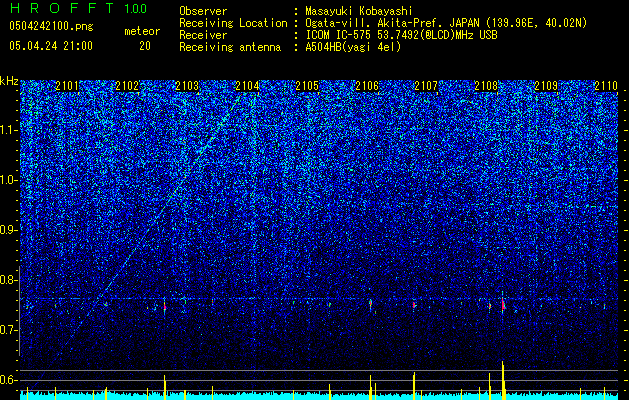Click the 0.7 kHz frequency axis label
This screenshot has width=629, height=400.
(x=8, y=330)
